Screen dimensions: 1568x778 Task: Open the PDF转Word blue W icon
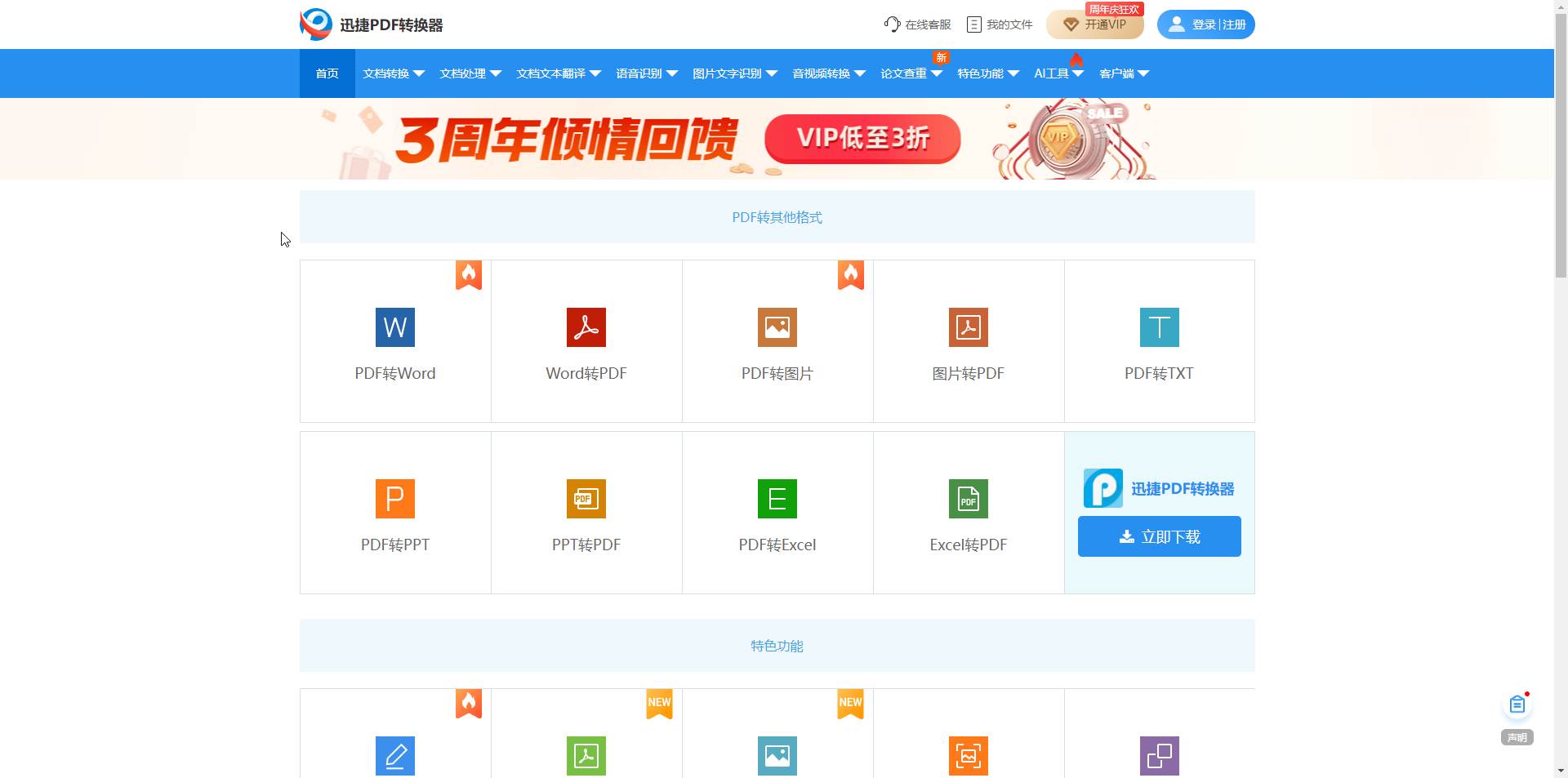(x=395, y=327)
